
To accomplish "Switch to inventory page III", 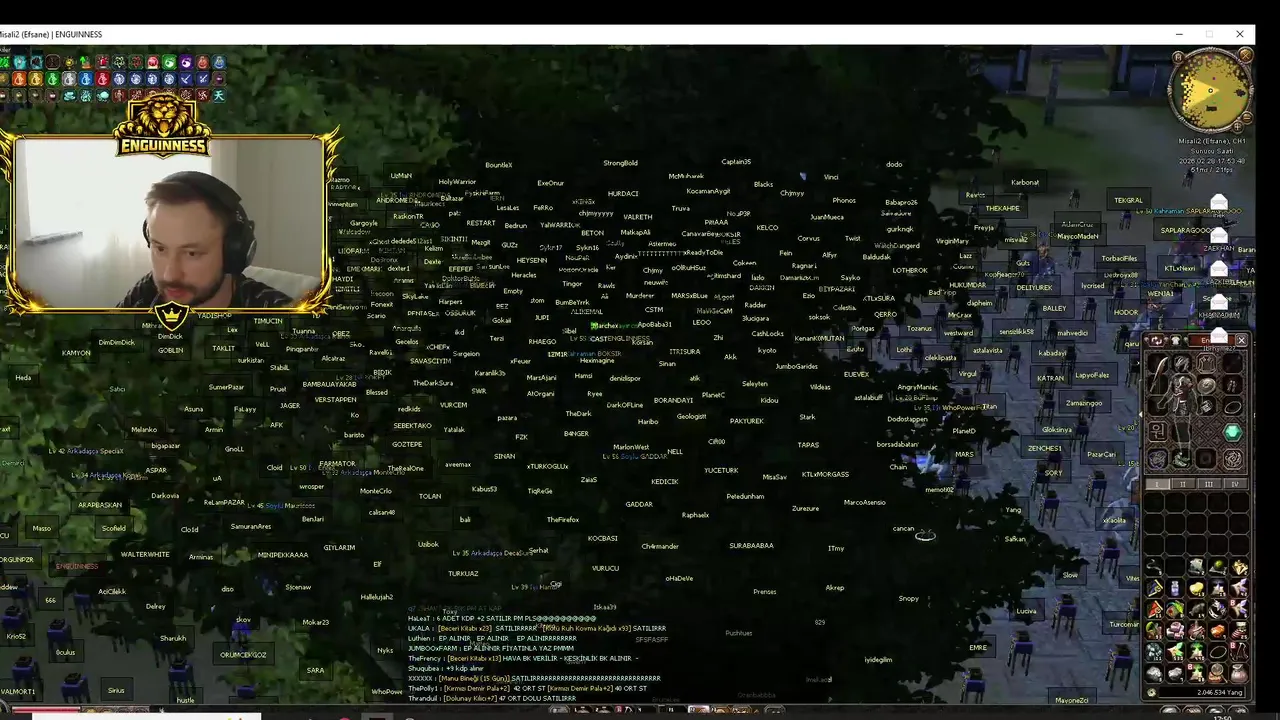I will click(1207, 483).
